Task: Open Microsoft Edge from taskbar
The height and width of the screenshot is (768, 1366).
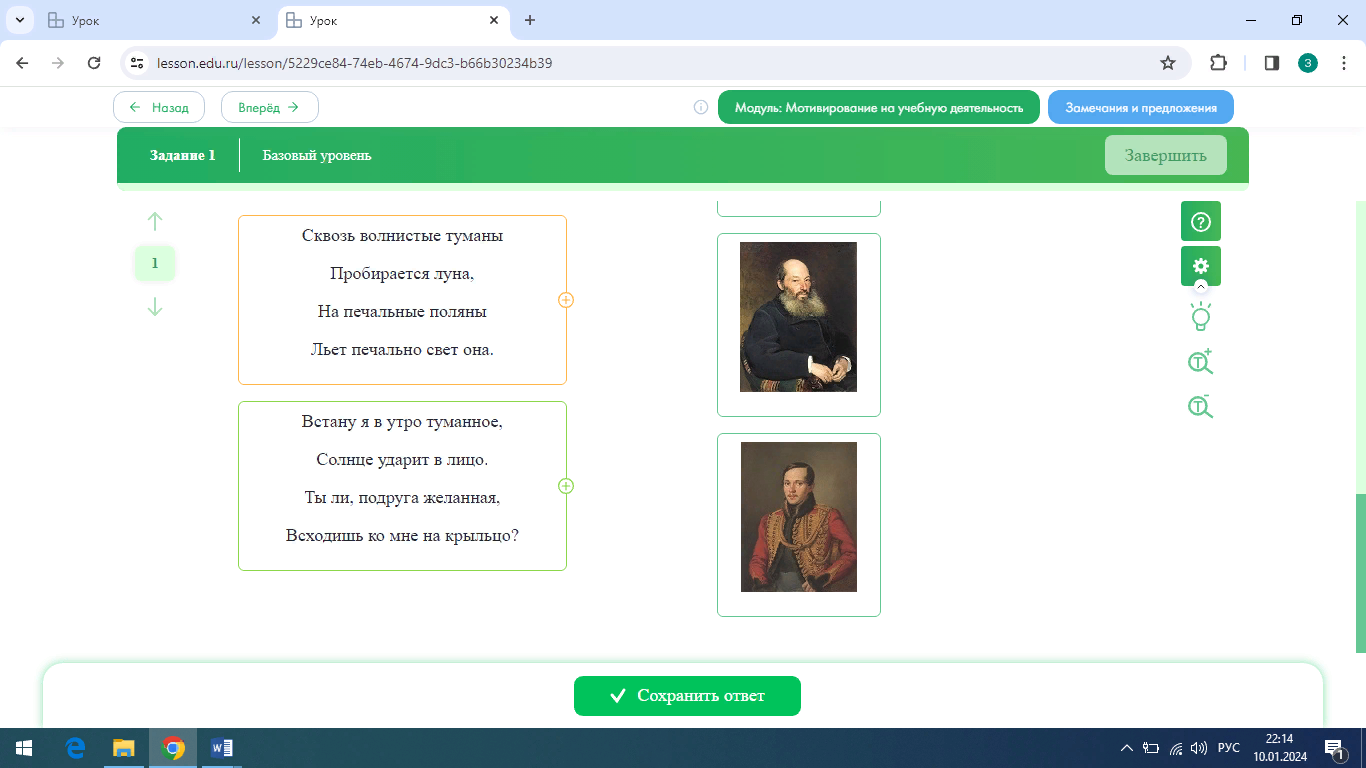Action: (75, 748)
